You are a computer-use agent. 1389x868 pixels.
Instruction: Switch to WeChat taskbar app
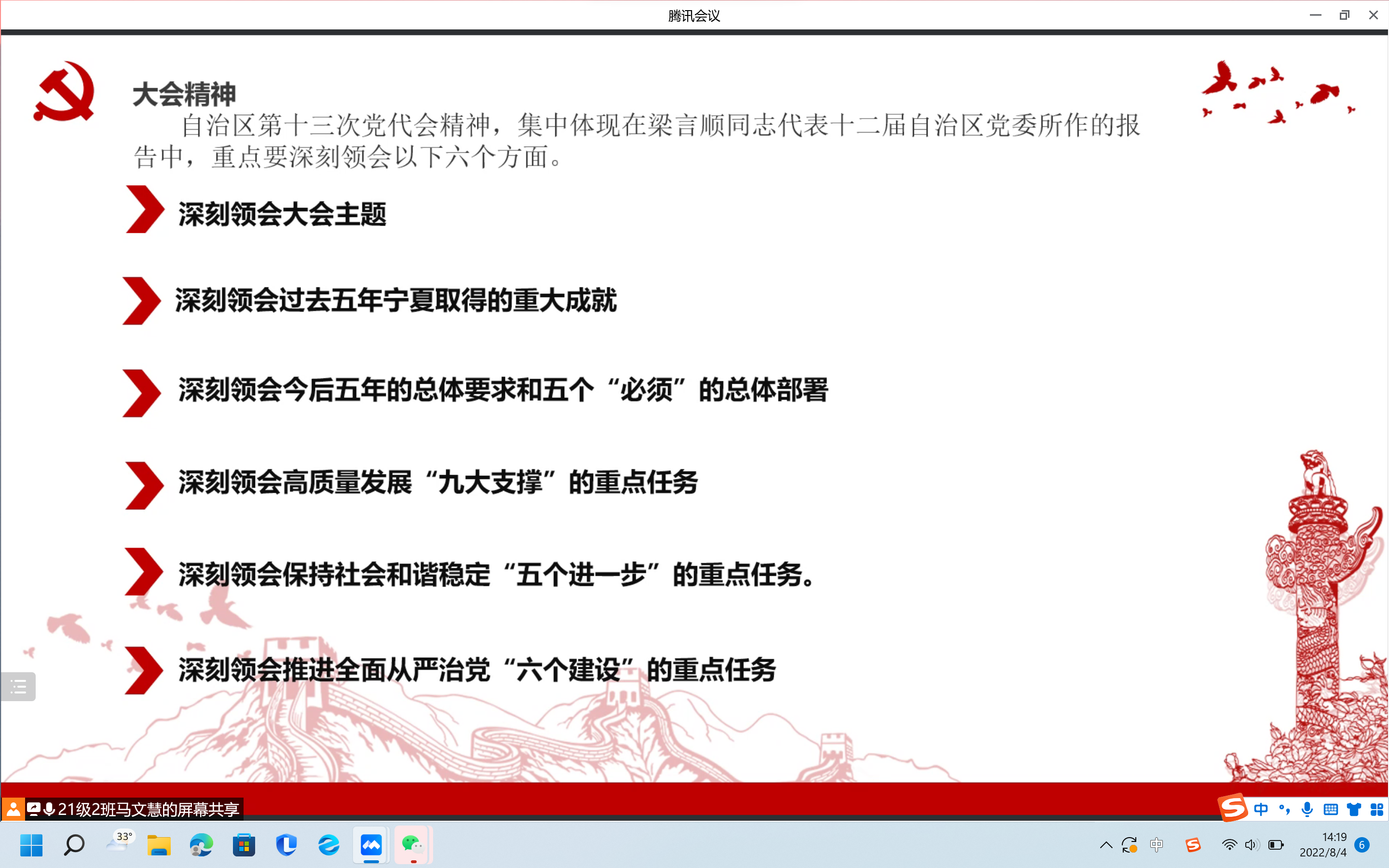pos(413,844)
